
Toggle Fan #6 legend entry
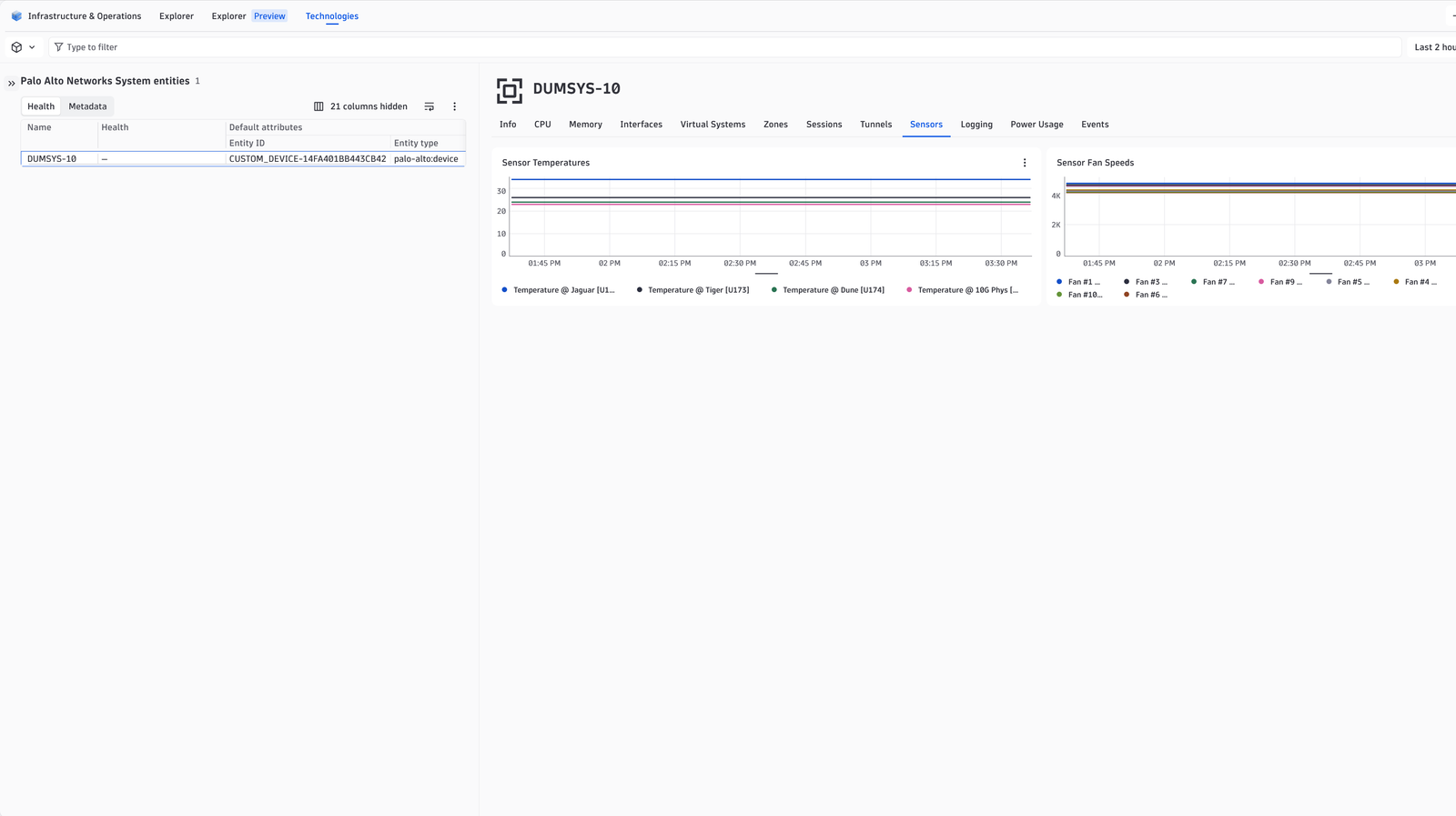[1146, 295]
